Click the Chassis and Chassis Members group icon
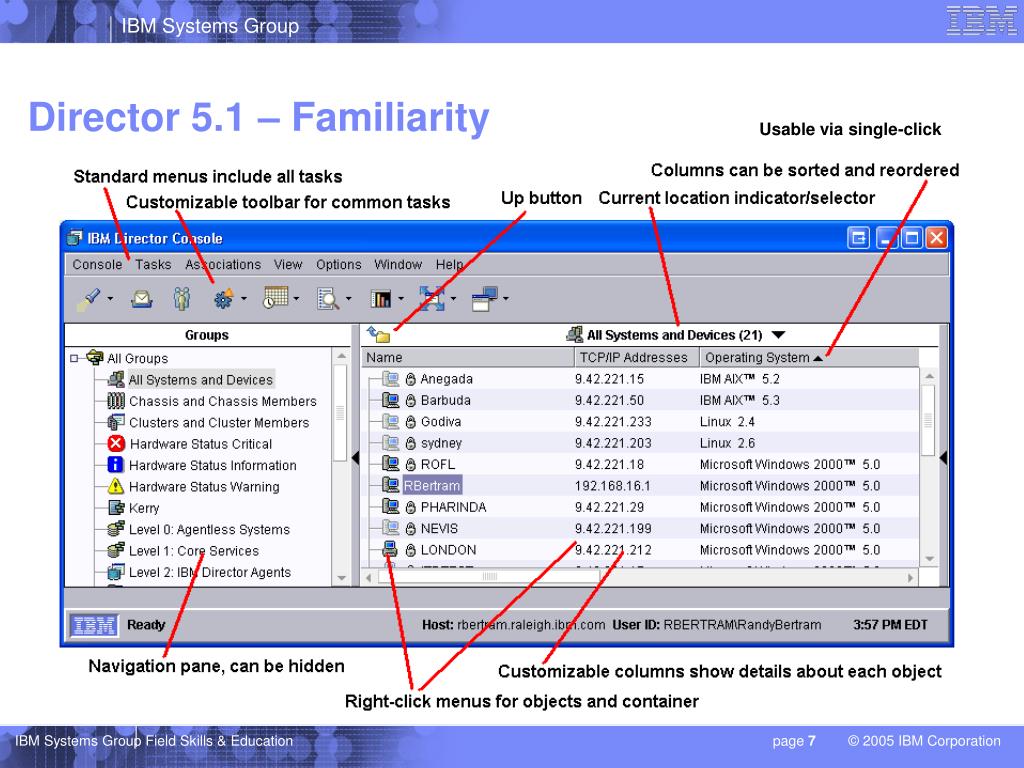Viewport: 1024px width, 768px height. pyautogui.click(x=116, y=400)
